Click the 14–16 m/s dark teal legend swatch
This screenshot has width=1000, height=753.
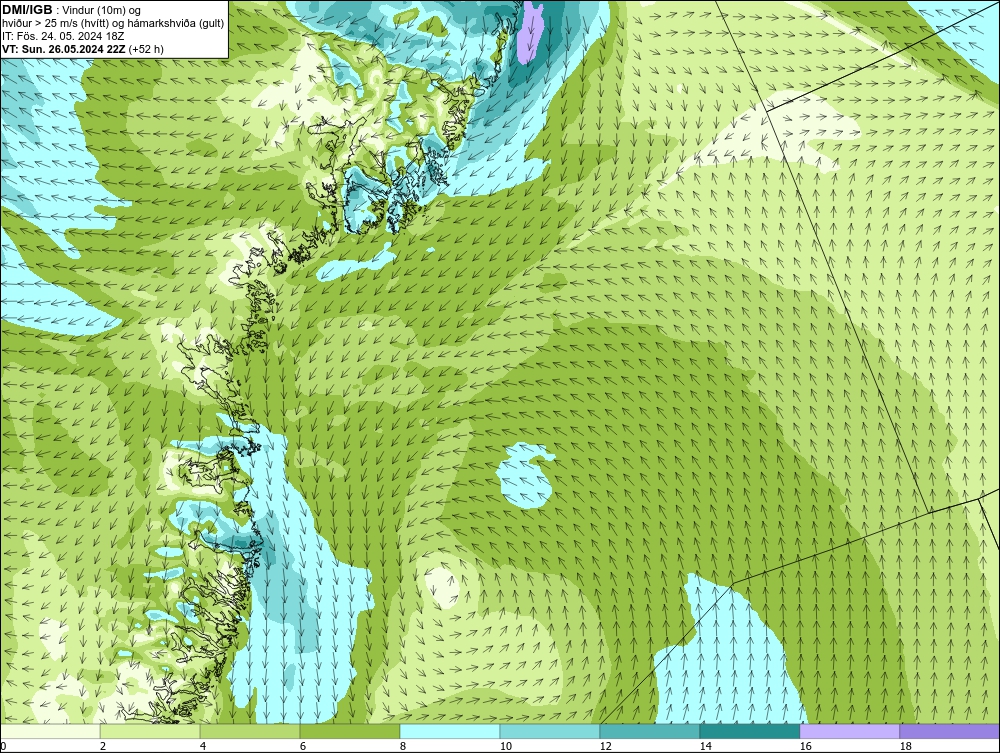[x=749, y=731]
